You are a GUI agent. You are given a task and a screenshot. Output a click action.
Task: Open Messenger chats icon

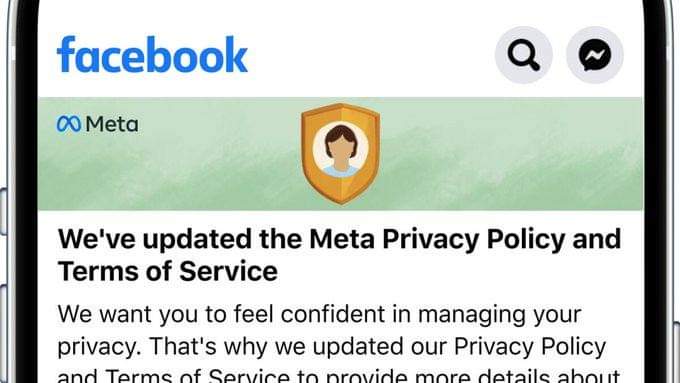coord(595,55)
